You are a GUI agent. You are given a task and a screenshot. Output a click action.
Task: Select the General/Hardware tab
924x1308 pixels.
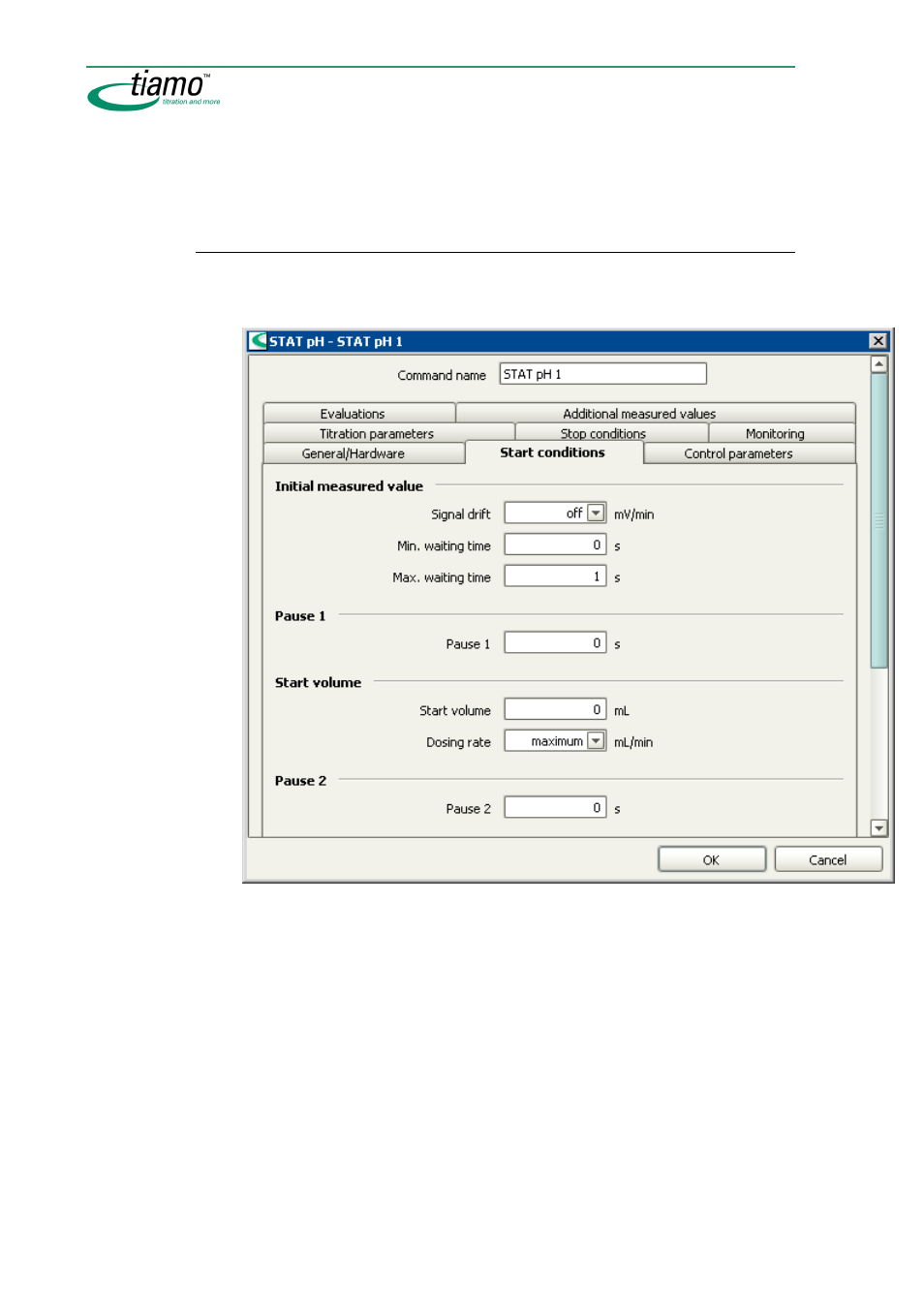[364, 453]
